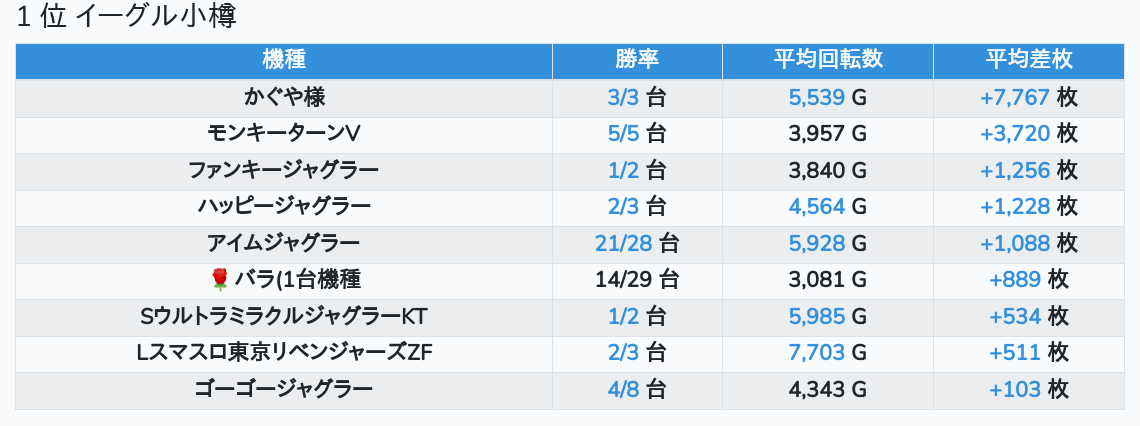This screenshot has width=1140, height=426.
Task: Click the 3/3 win rate value
Action: tap(622, 97)
